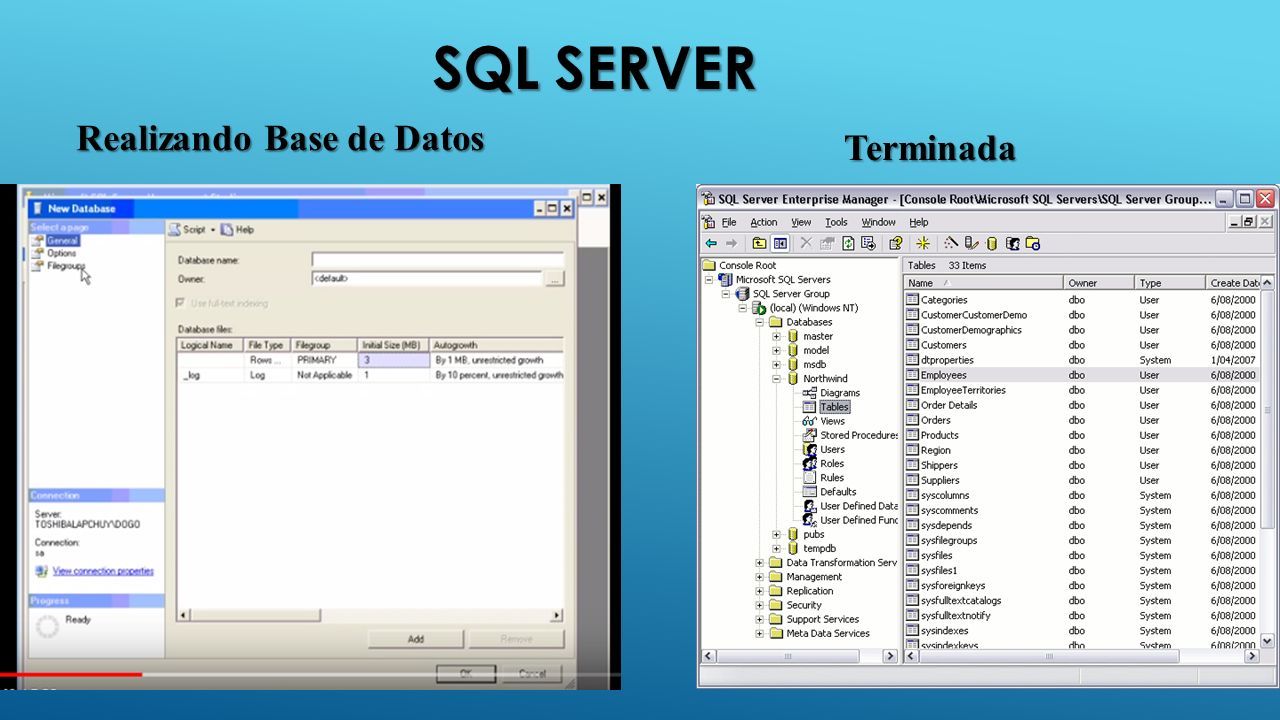Open the Help menu in Enterprise Manager
Image resolution: width=1280 pixels, height=720 pixels.
(919, 222)
